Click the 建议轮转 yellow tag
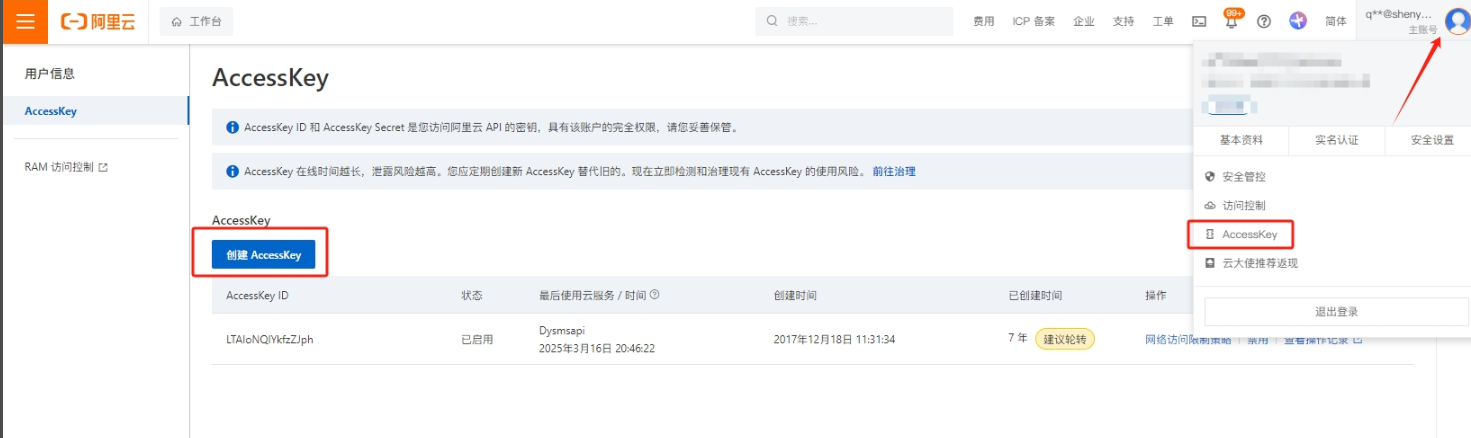The height and width of the screenshot is (438, 1471). 1065,339
